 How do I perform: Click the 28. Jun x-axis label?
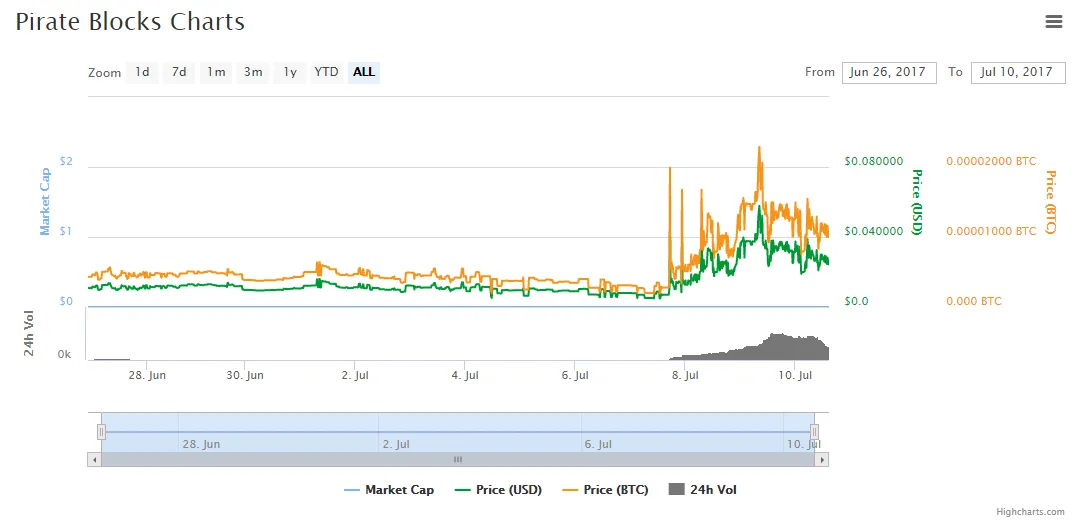click(147, 376)
